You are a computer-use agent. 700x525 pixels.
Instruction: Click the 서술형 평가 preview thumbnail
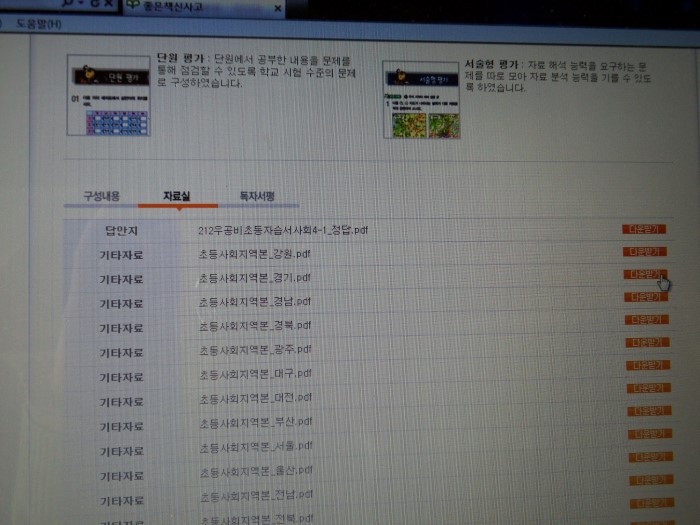tap(423, 98)
